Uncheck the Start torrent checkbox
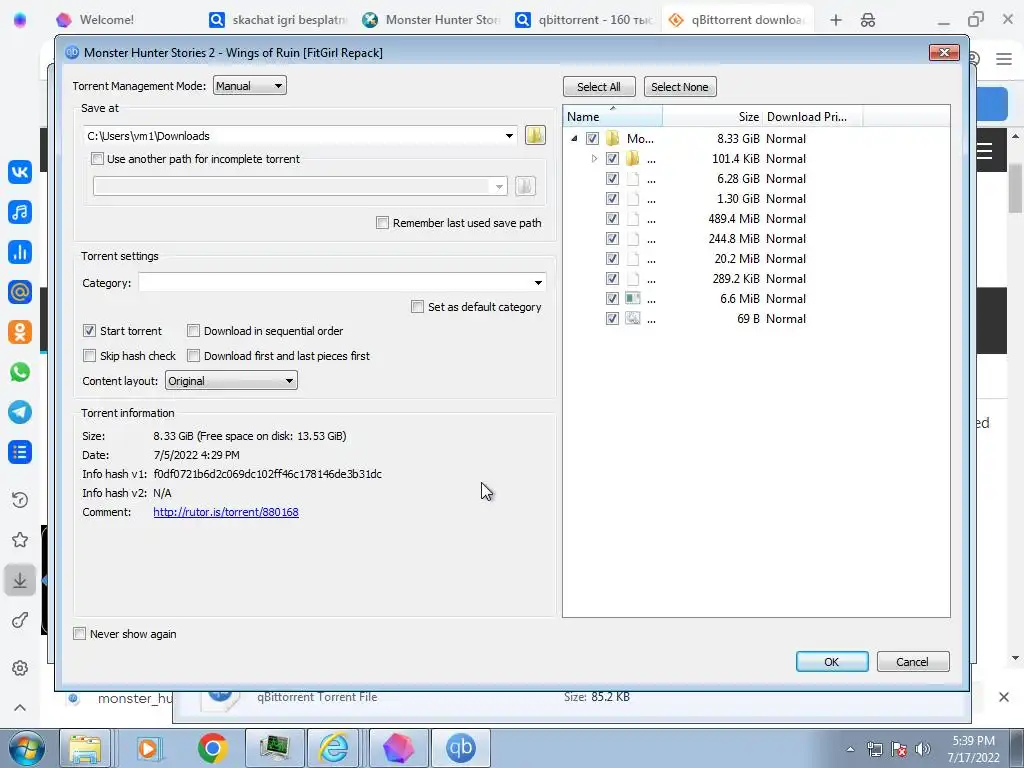 click(89, 331)
